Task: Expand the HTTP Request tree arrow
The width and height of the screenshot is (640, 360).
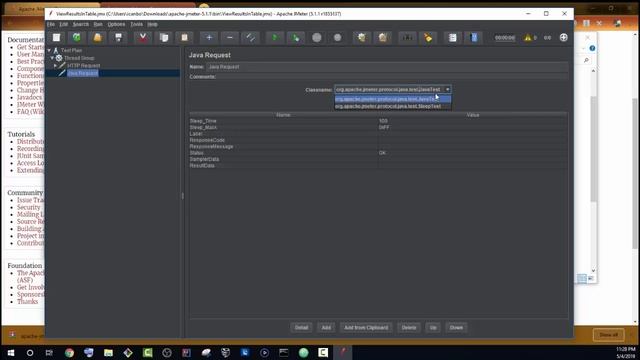Action: point(56,65)
